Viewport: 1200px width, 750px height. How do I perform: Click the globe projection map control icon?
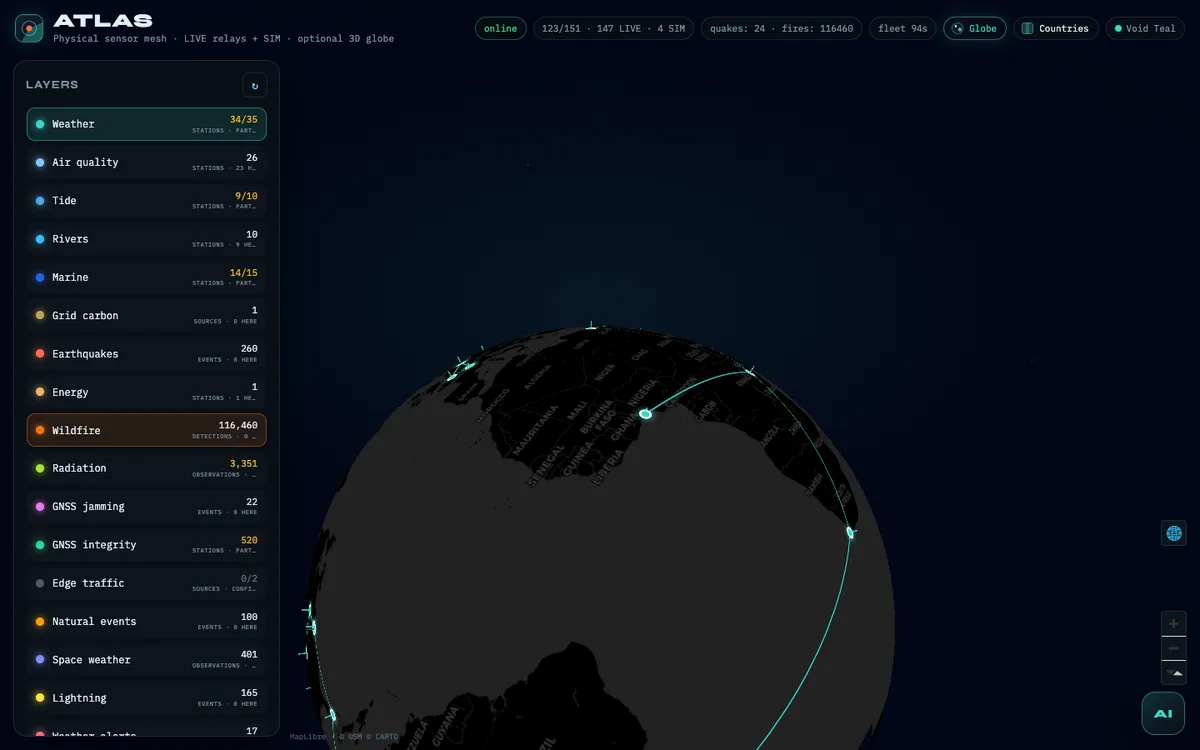click(1174, 533)
